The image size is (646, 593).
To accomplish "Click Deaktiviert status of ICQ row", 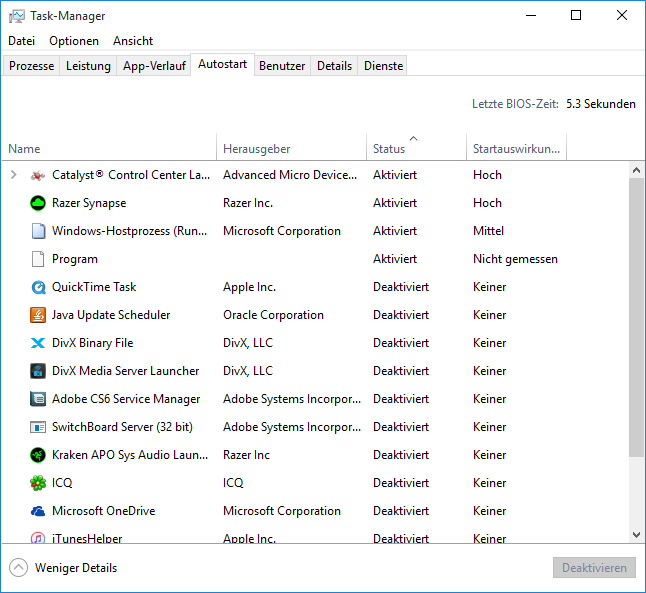I will click(x=401, y=483).
